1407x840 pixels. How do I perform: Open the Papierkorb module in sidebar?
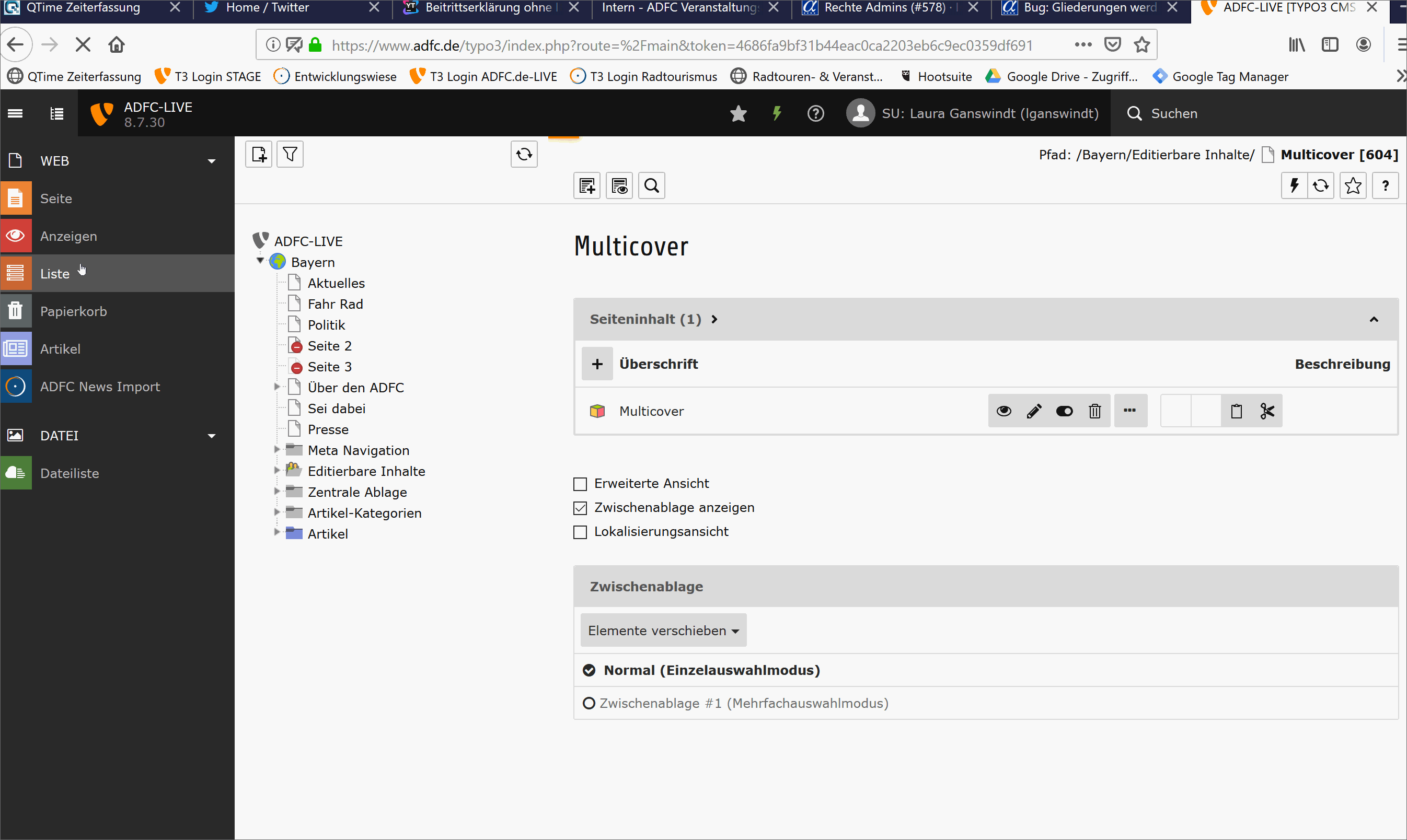point(73,311)
